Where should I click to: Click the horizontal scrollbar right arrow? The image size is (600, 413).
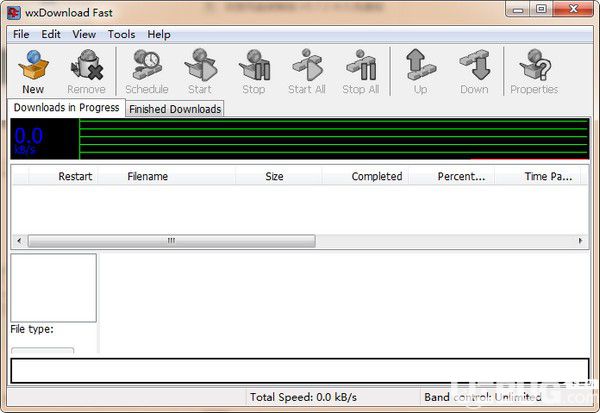(x=580, y=241)
